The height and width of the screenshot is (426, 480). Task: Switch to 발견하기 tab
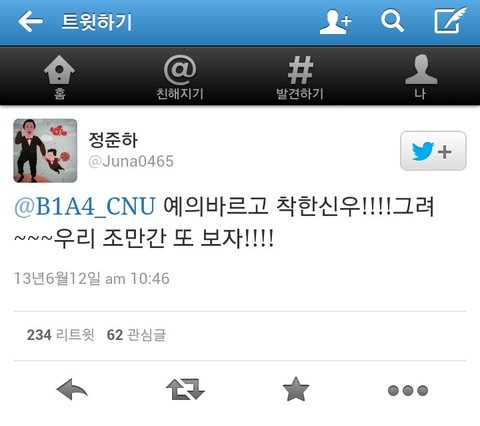[x=300, y=77]
